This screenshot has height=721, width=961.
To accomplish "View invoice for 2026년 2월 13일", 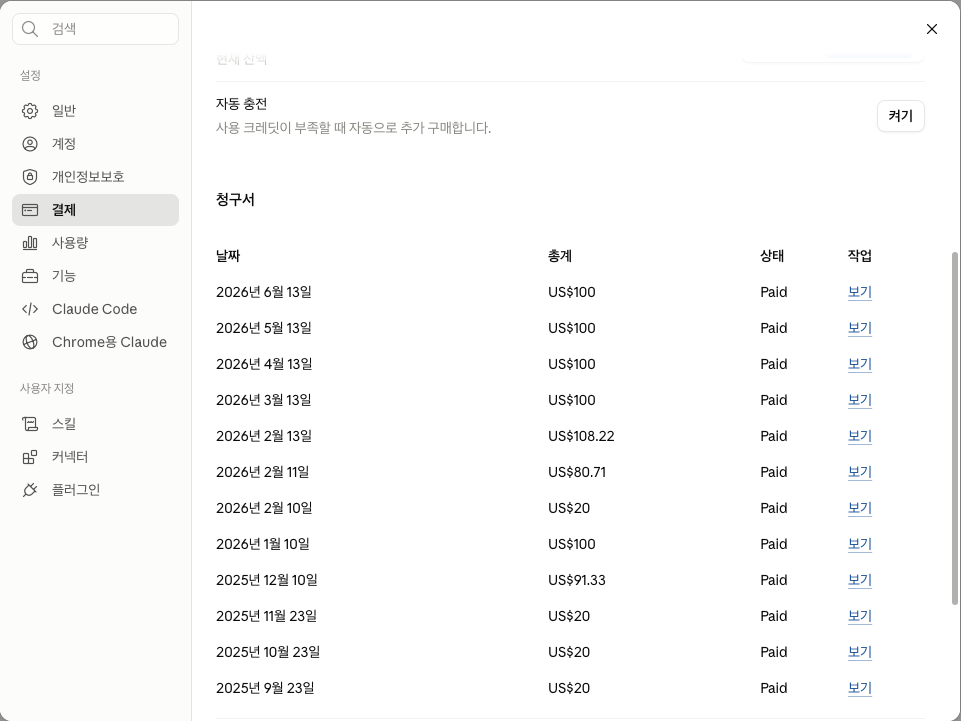I will click(859, 437).
